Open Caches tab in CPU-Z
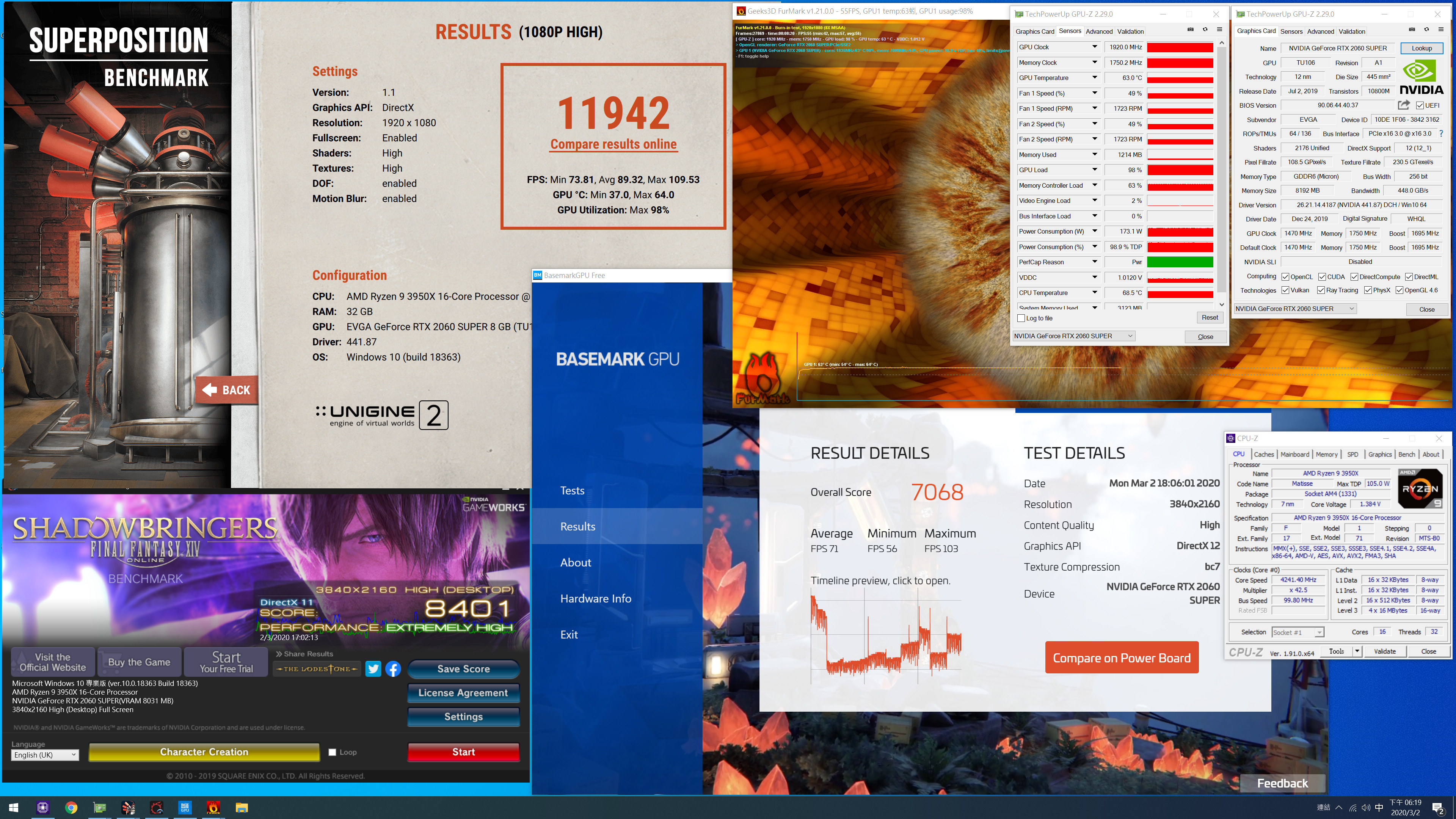Screen dimensions: 1456x819 point(1264,455)
